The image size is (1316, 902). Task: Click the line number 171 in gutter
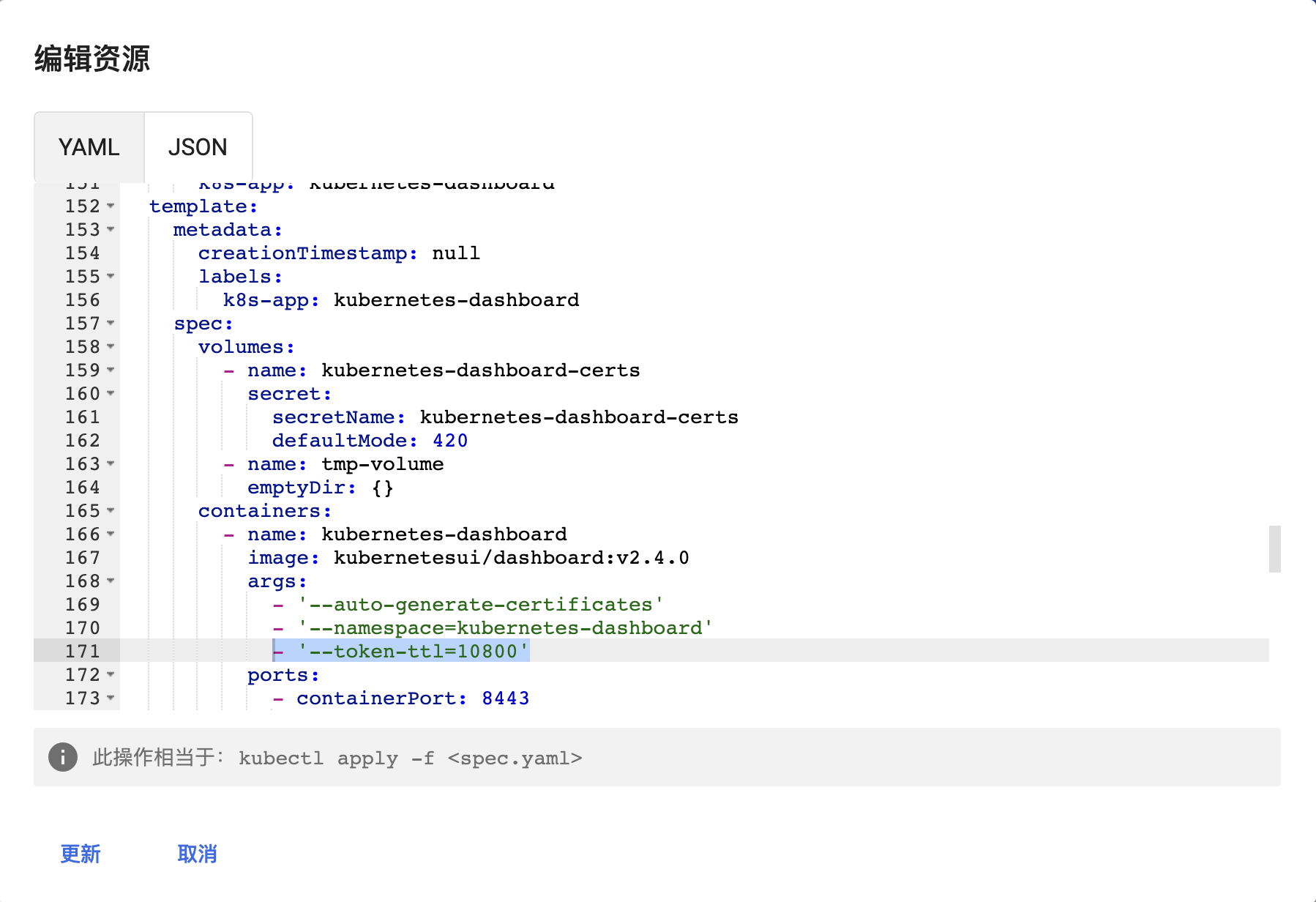[x=82, y=651]
